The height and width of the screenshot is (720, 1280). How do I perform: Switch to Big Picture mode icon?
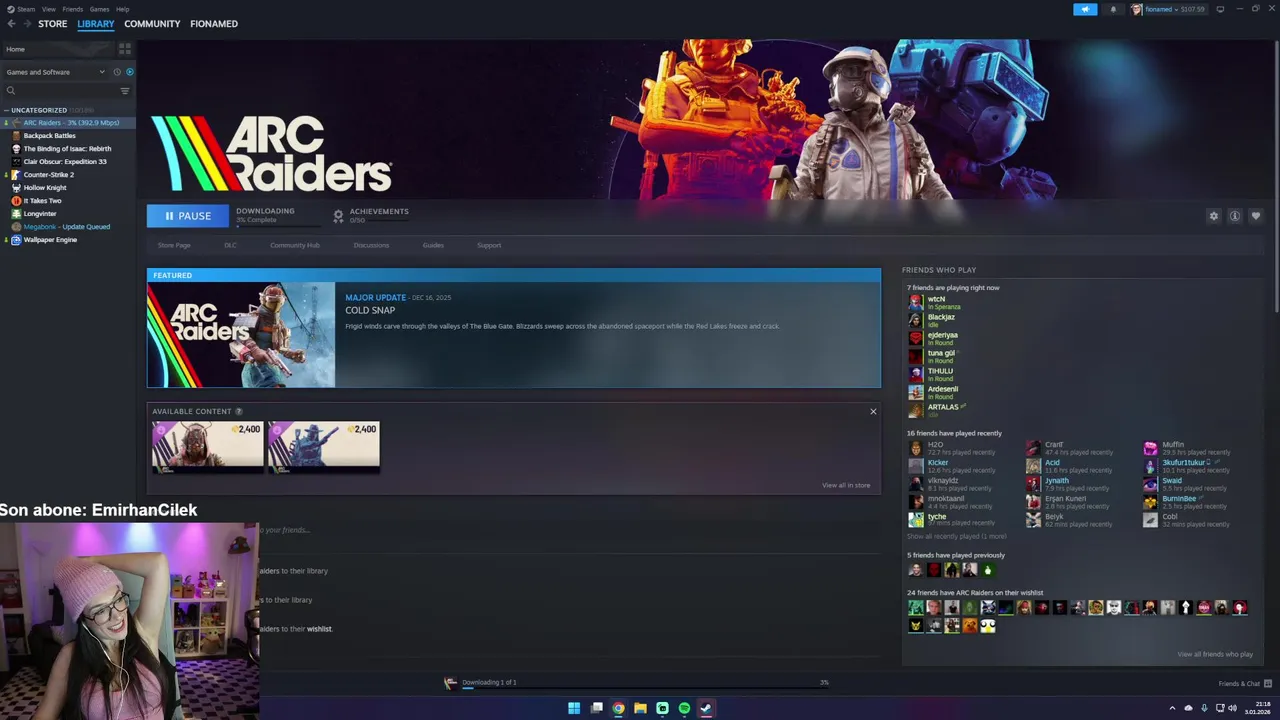click(x=1220, y=9)
